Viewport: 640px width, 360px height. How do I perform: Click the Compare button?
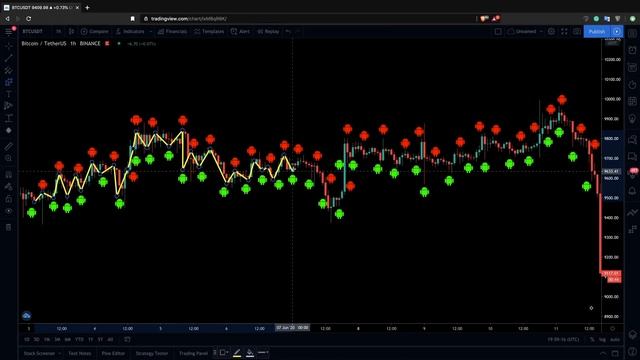coord(95,31)
